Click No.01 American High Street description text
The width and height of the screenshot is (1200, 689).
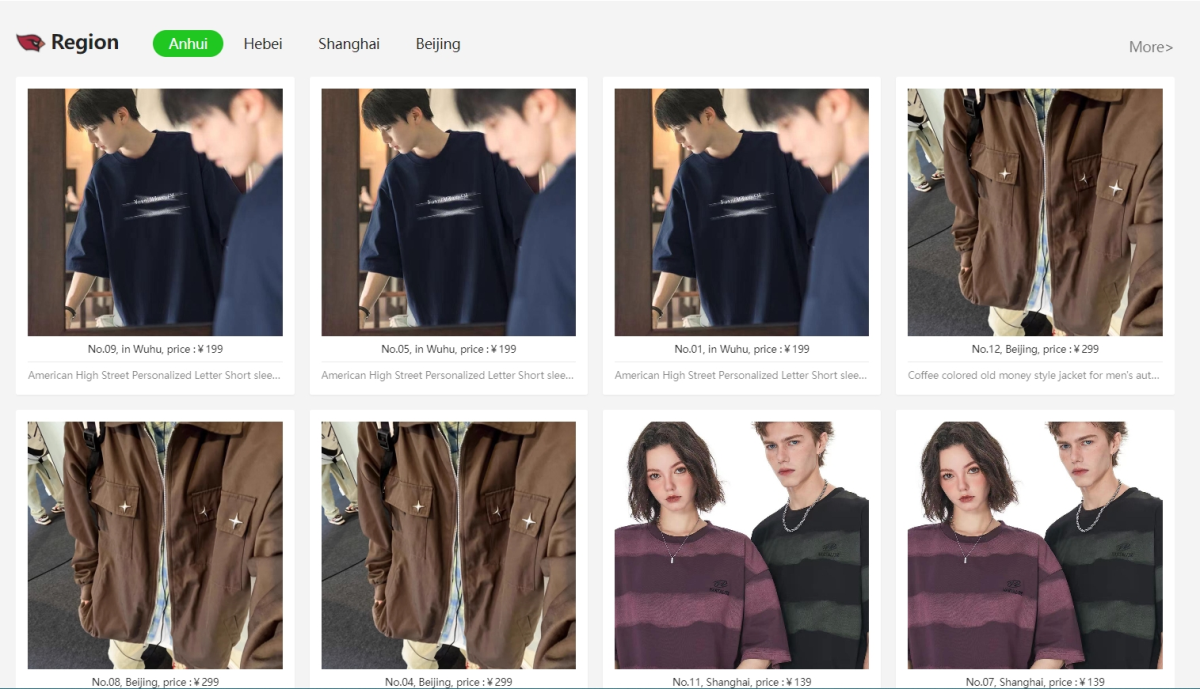click(x=741, y=376)
